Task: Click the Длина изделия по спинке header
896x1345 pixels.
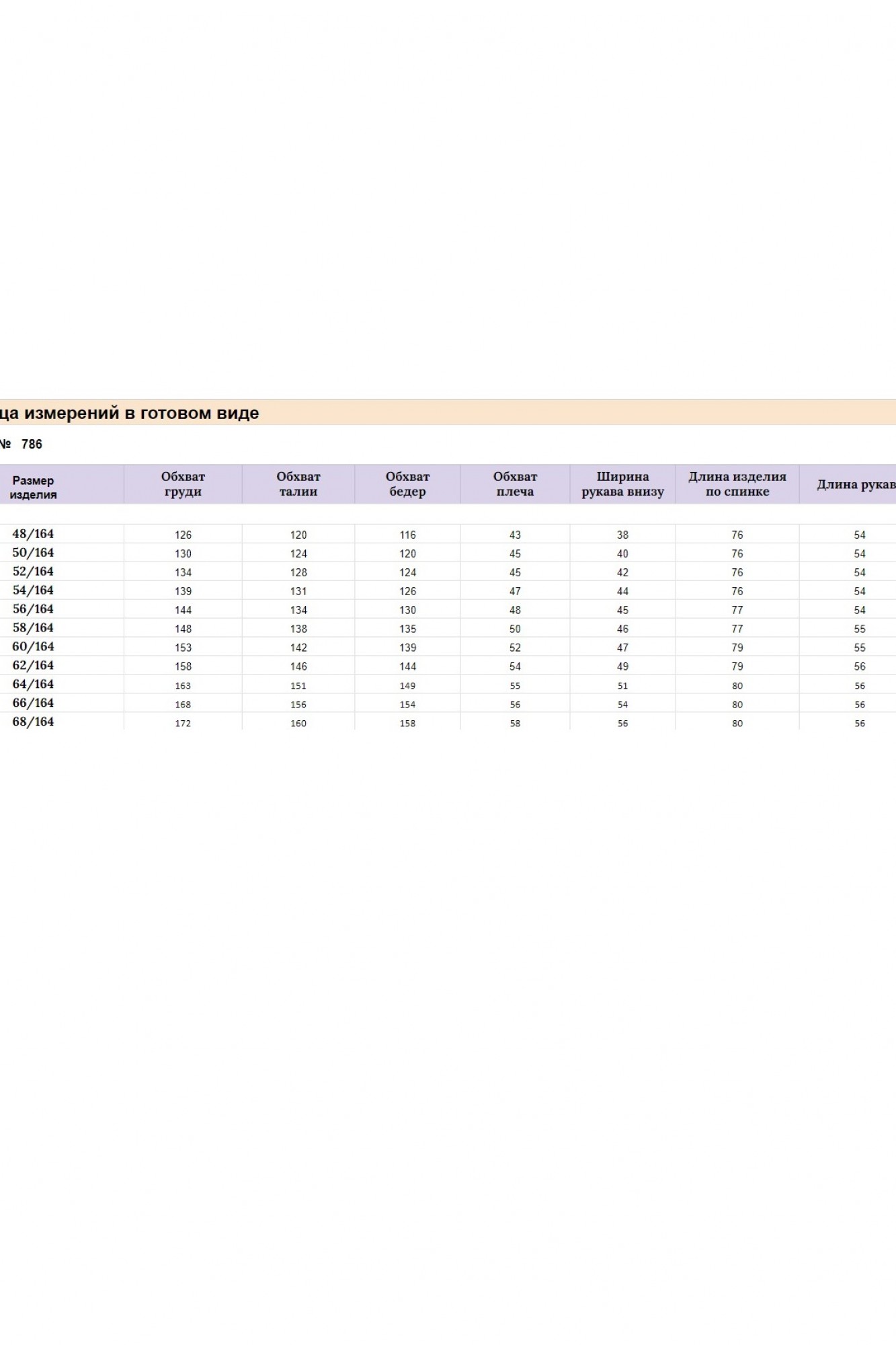Action: [737, 484]
